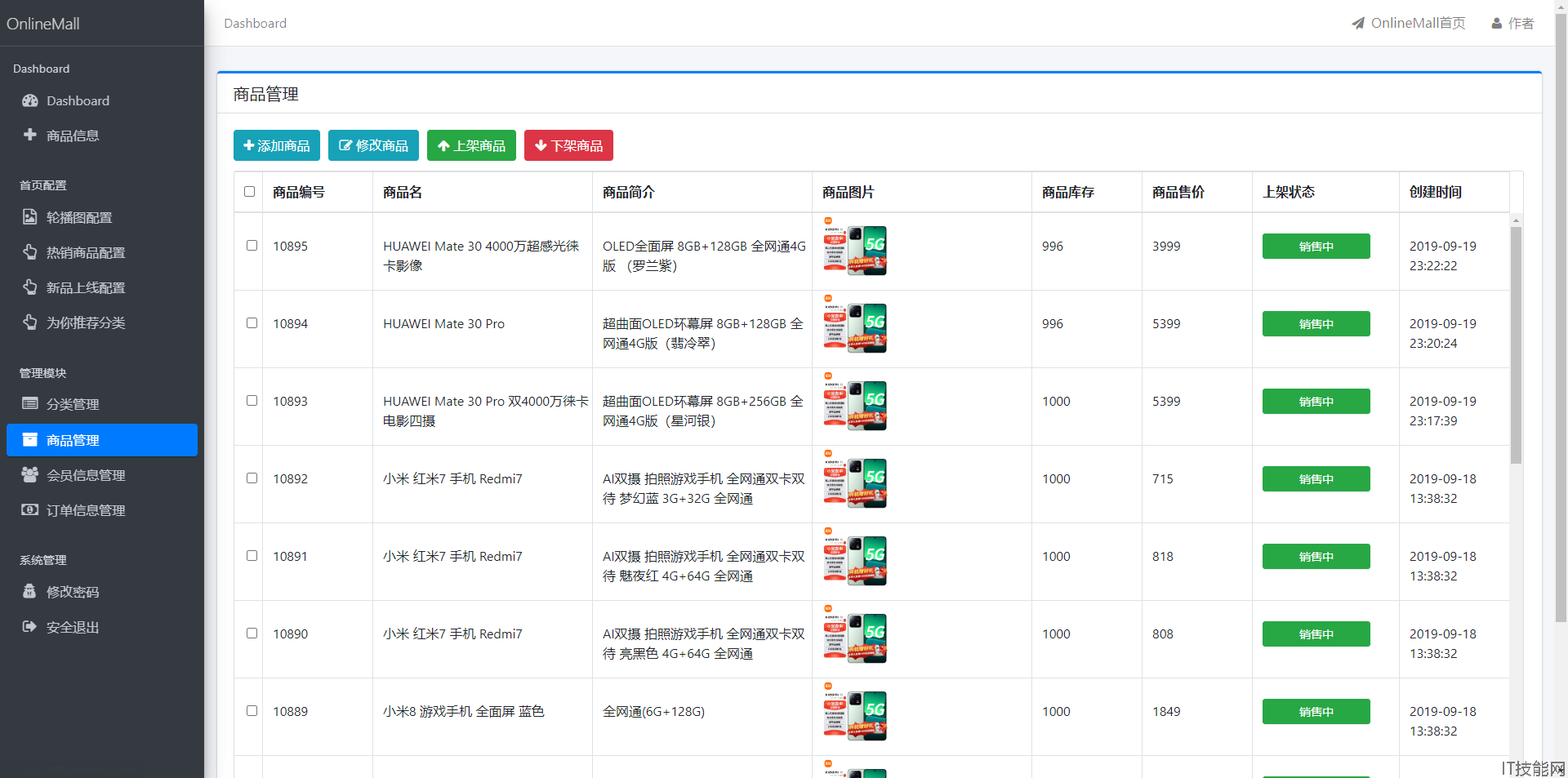Click product image thumbnail for 10895
Screen dimensions: 1568x778
click(x=854, y=247)
